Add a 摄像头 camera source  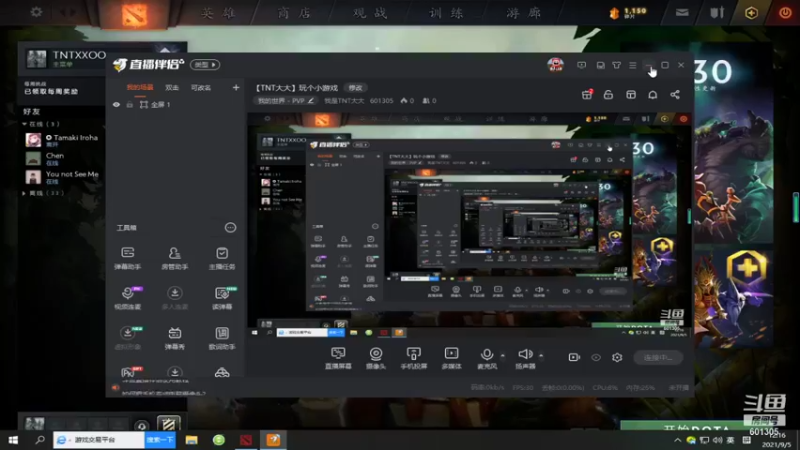coord(376,358)
